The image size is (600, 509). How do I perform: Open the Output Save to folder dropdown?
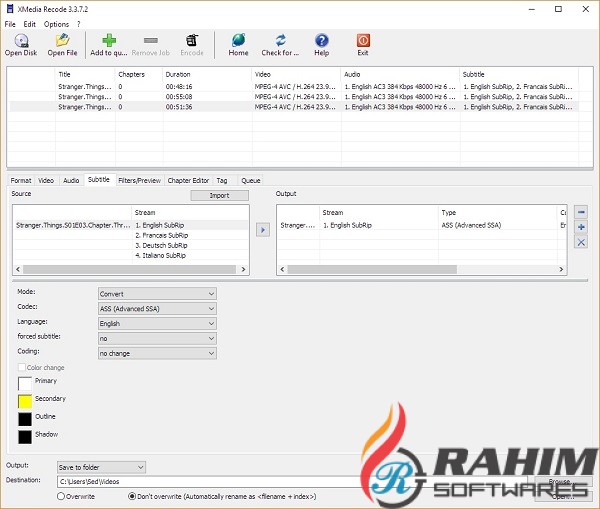click(101, 467)
